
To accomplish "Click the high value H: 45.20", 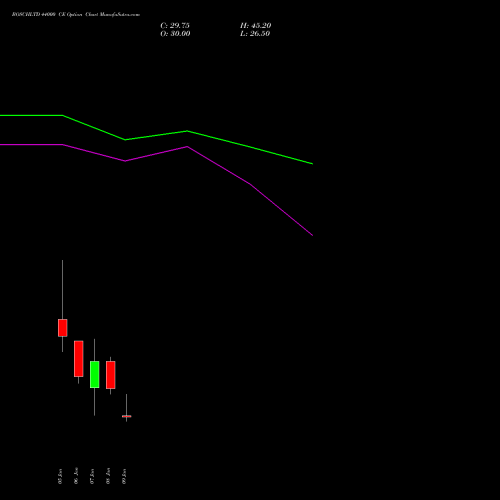I will tap(256, 26).
